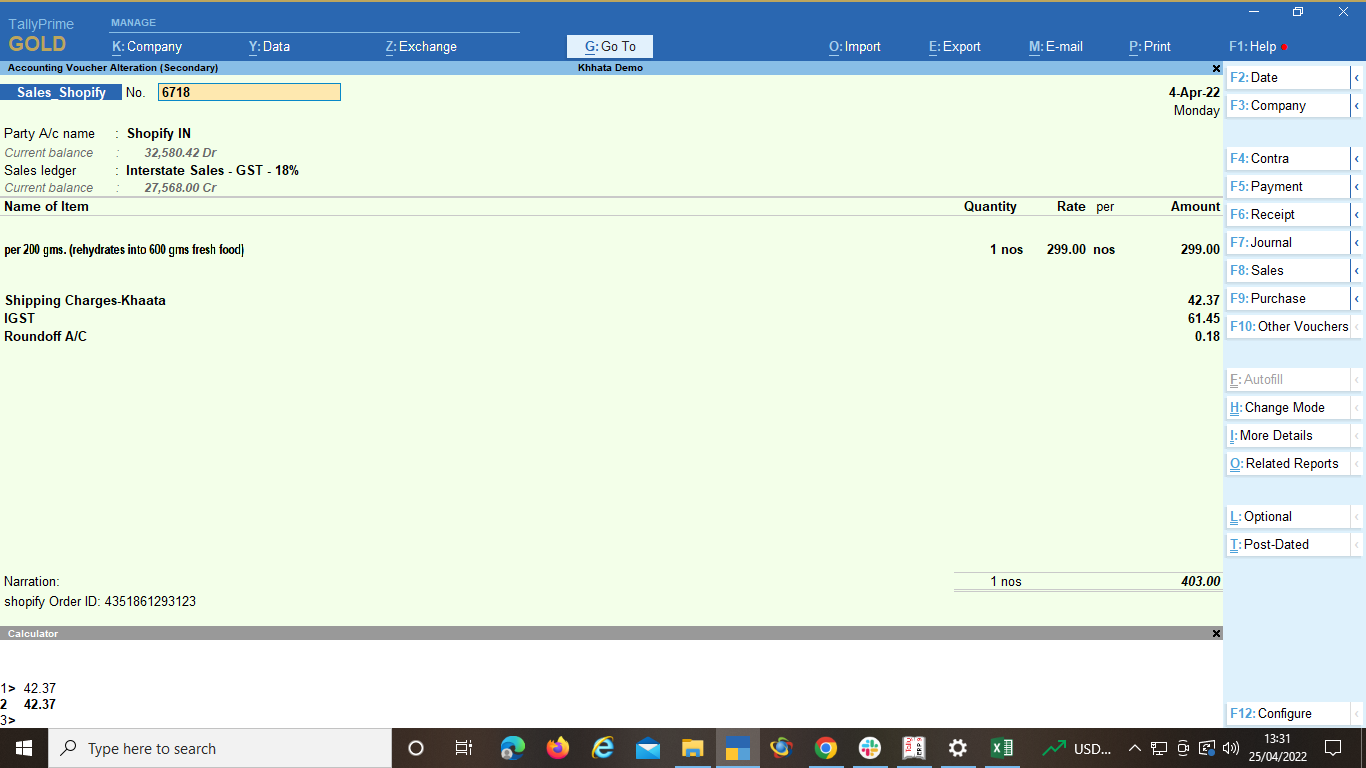Open the E: Export menu
The image size is (1366, 768).
[955, 46]
